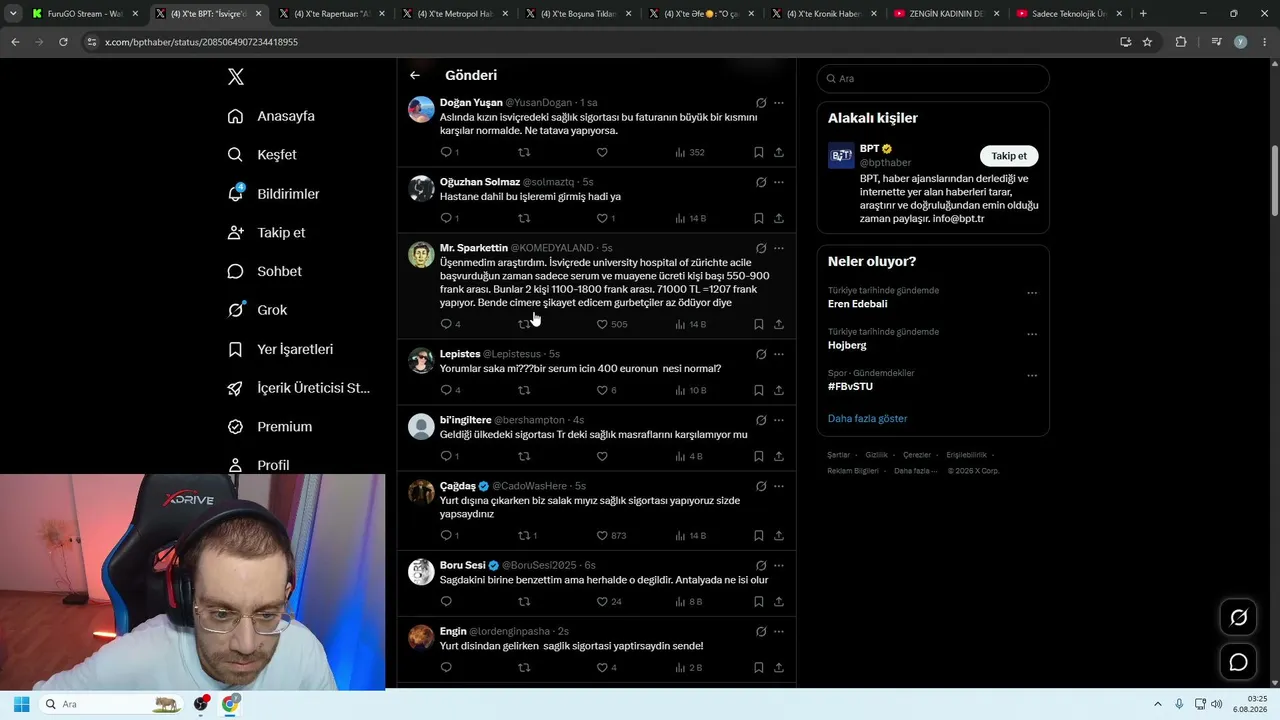This screenshot has height=720, width=1280.
Task: Reply to Doğan Yuşan's post
Action: [x=446, y=152]
